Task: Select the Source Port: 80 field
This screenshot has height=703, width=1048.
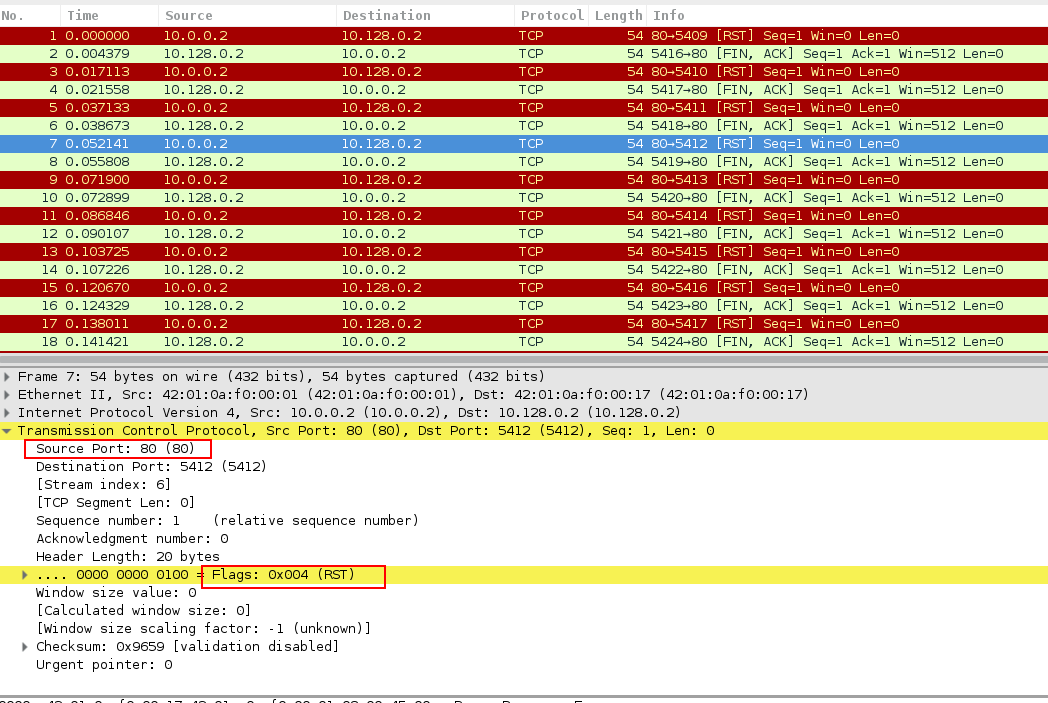Action: [115, 449]
